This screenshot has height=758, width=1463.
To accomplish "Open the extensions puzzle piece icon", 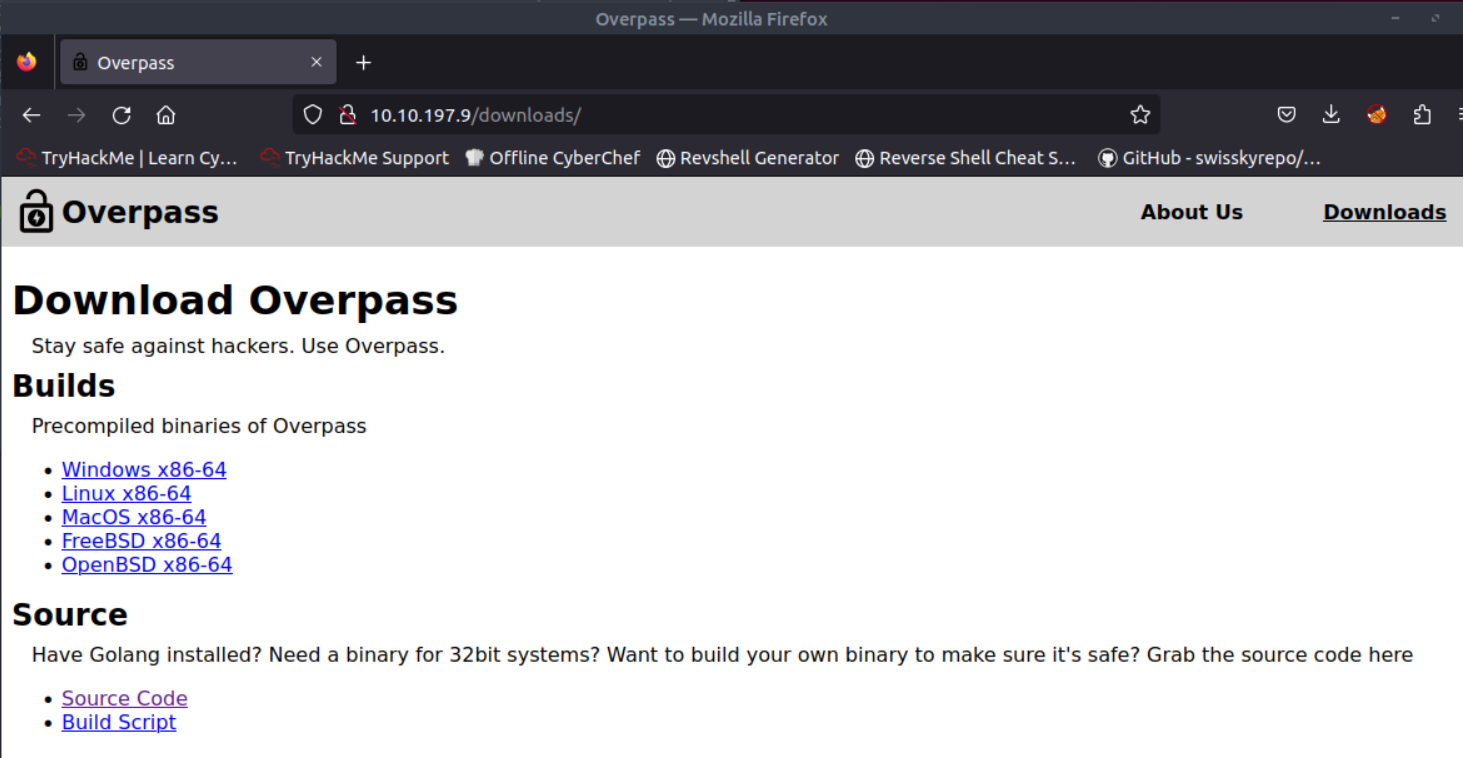I will (1422, 115).
